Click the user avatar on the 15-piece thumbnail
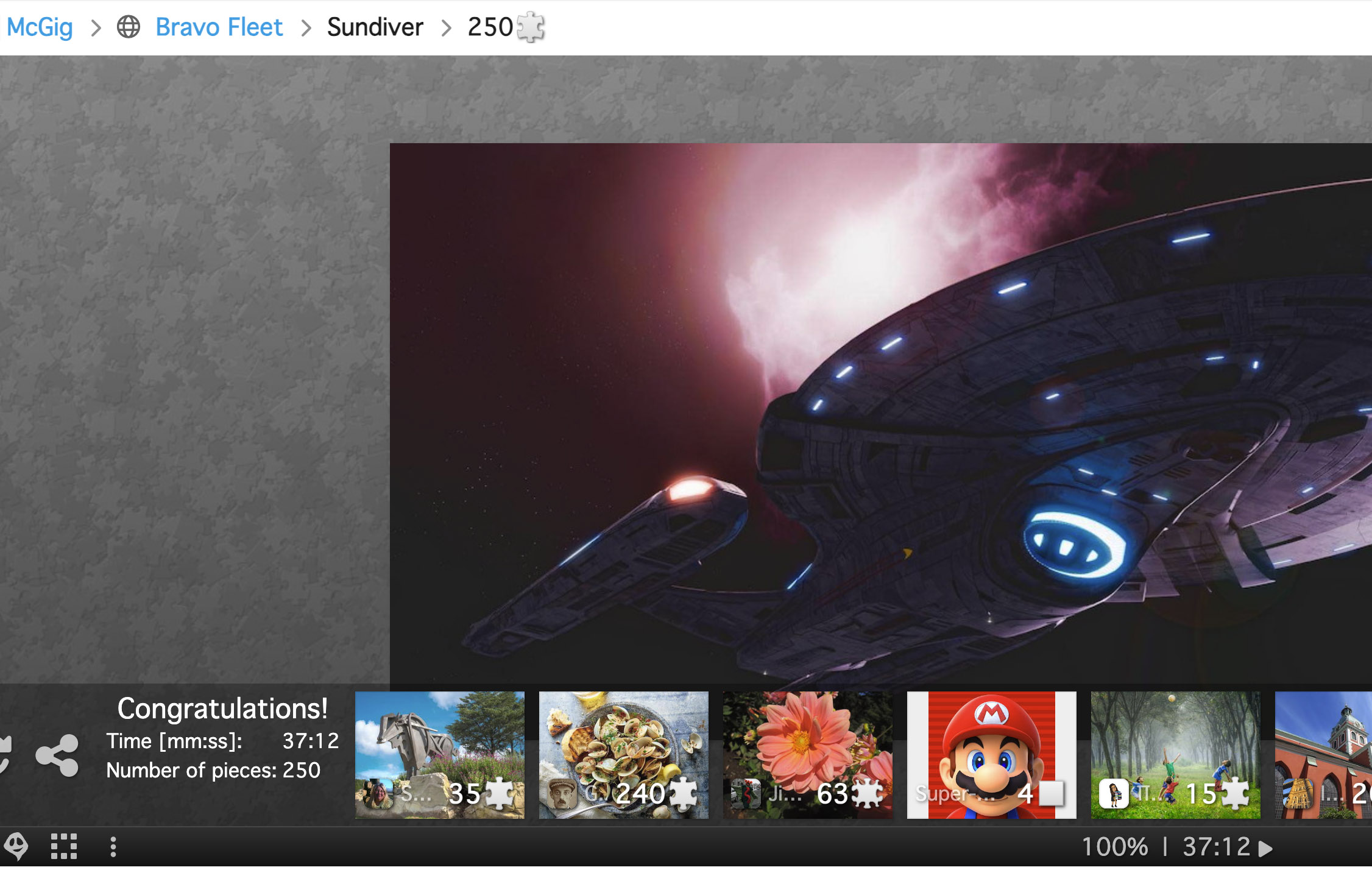 pos(1114,794)
